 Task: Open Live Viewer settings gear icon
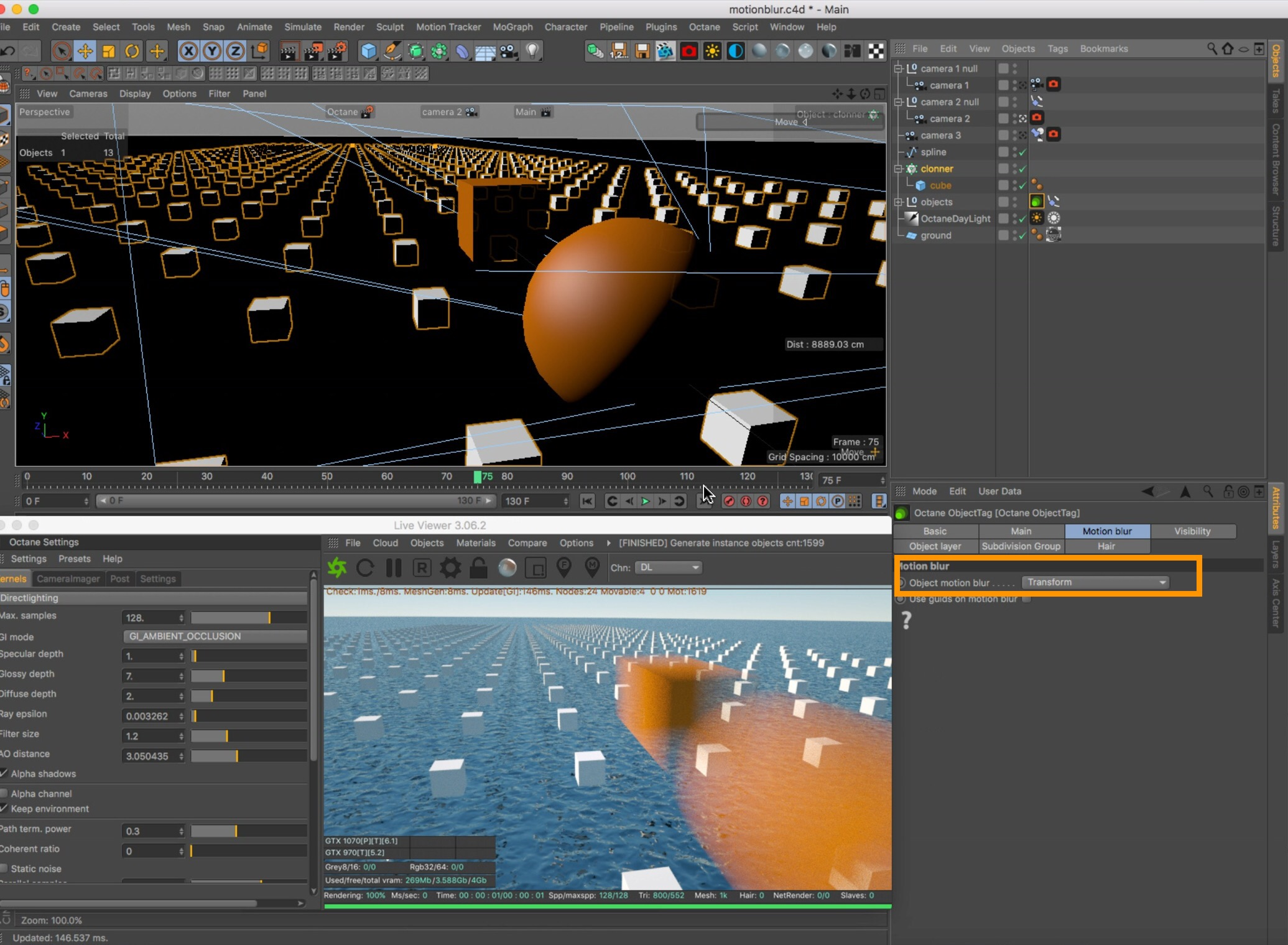tap(450, 567)
